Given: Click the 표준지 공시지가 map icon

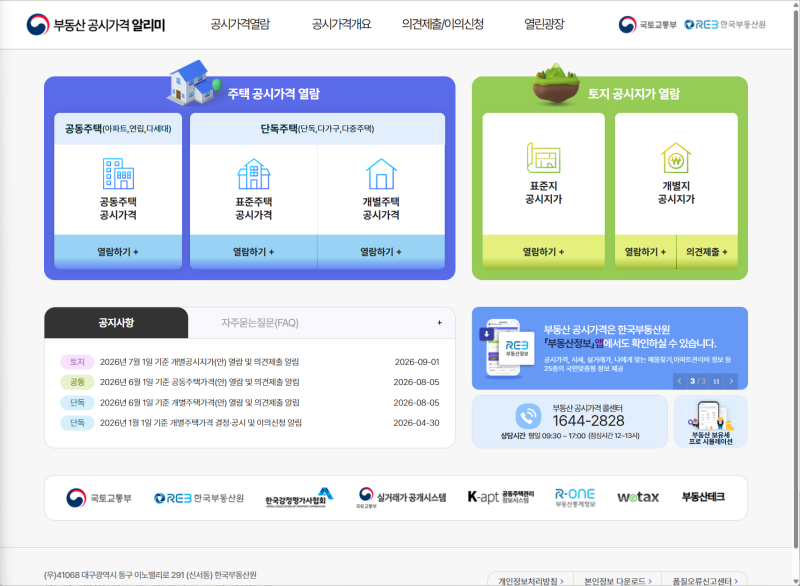Looking at the screenshot, I should click(543, 158).
